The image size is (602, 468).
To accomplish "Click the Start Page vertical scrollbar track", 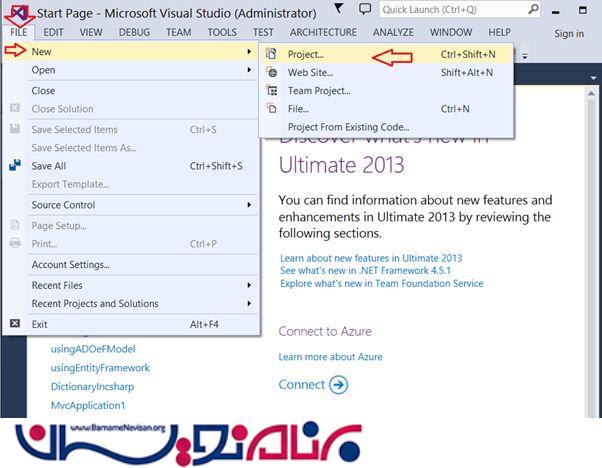I will 591,257.
